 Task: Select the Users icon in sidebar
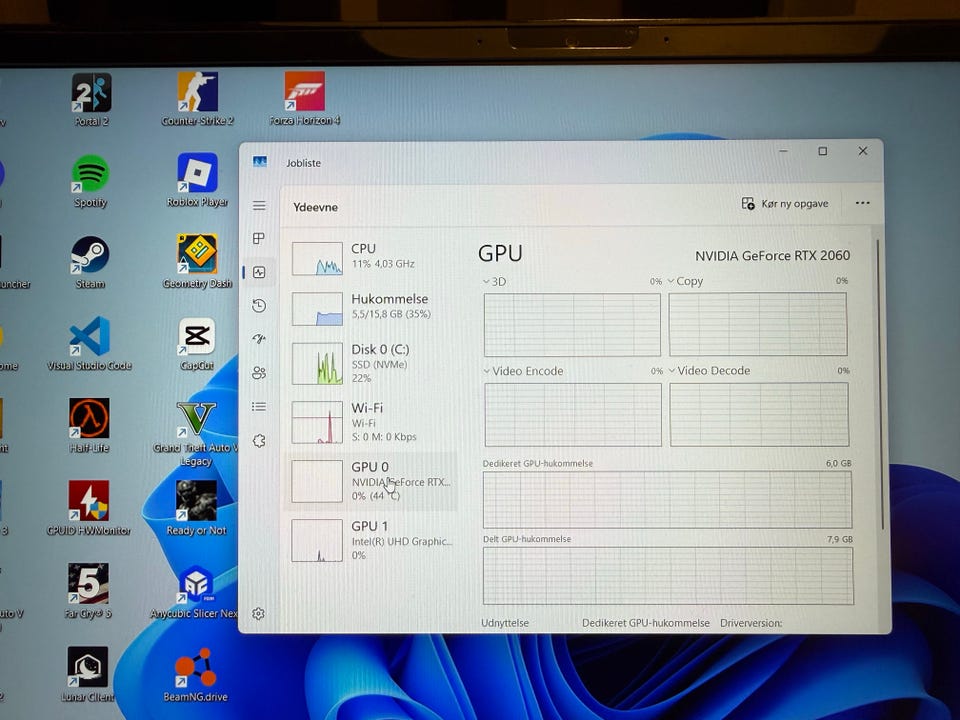pyautogui.click(x=259, y=373)
